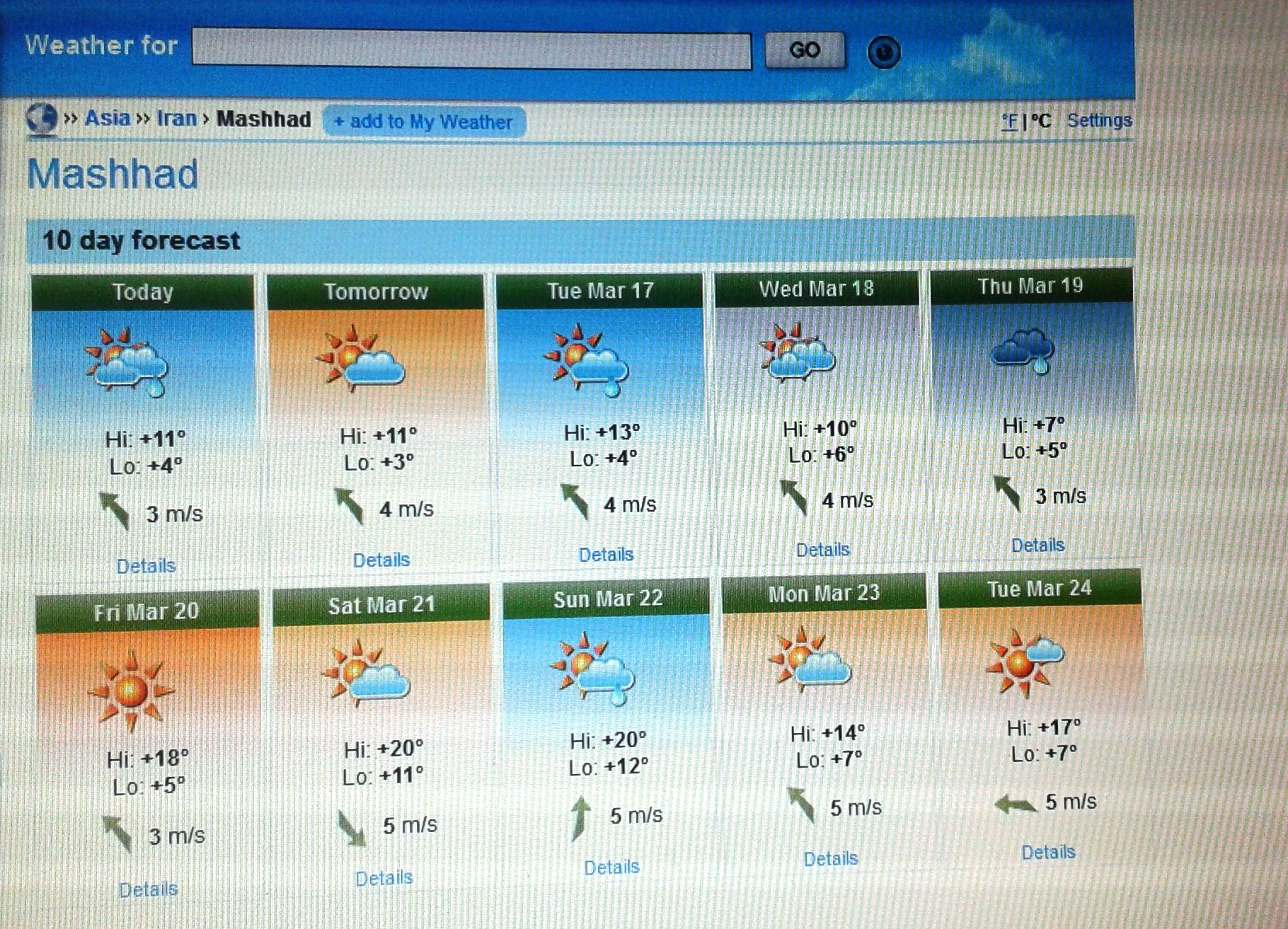Click Tomorrow's sun and cloud icon
Screen dimensions: 1288x929
pos(360,358)
